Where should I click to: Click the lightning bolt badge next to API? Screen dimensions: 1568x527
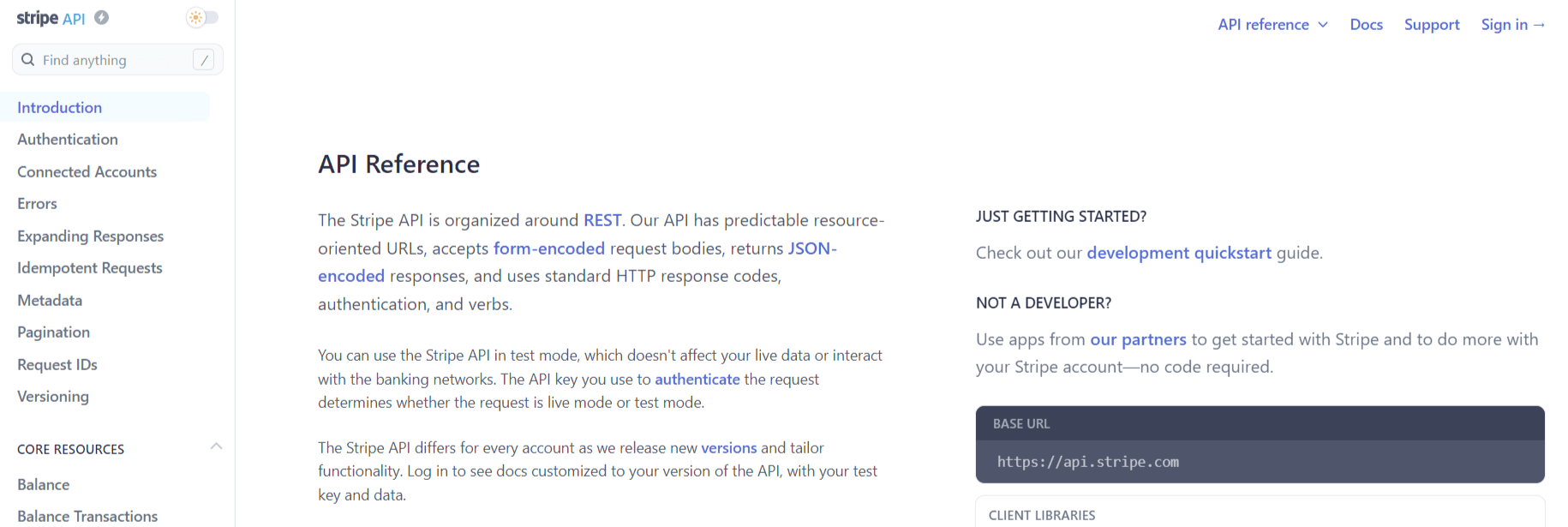100,16
